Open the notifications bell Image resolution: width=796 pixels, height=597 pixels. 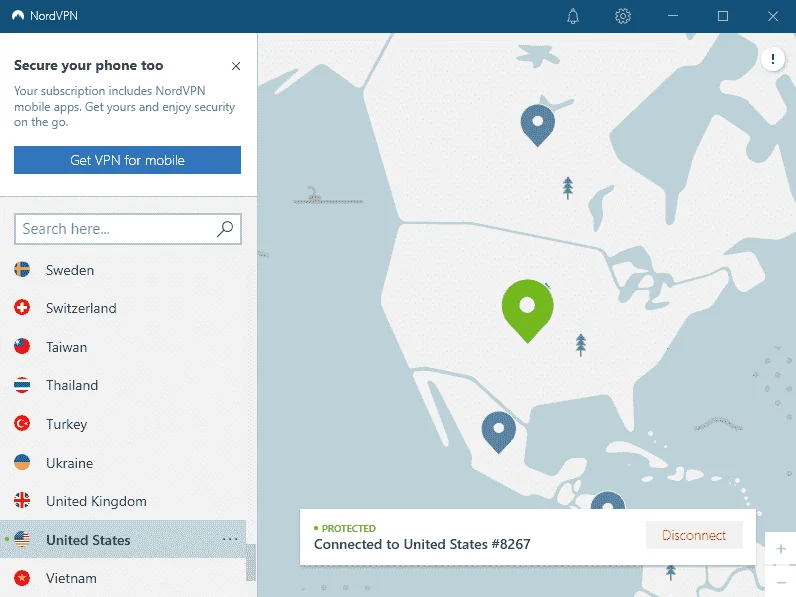coord(573,16)
